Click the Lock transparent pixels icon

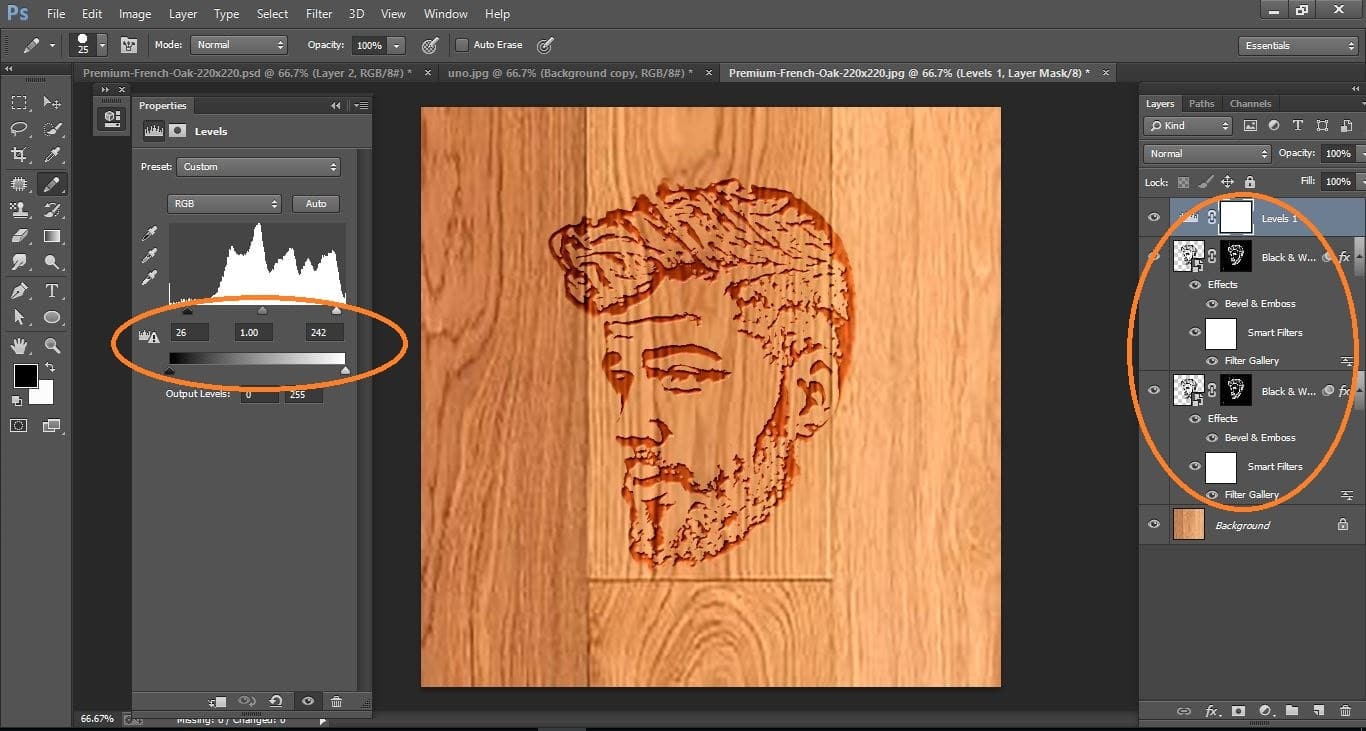pyautogui.click(x=1185, y=181)
